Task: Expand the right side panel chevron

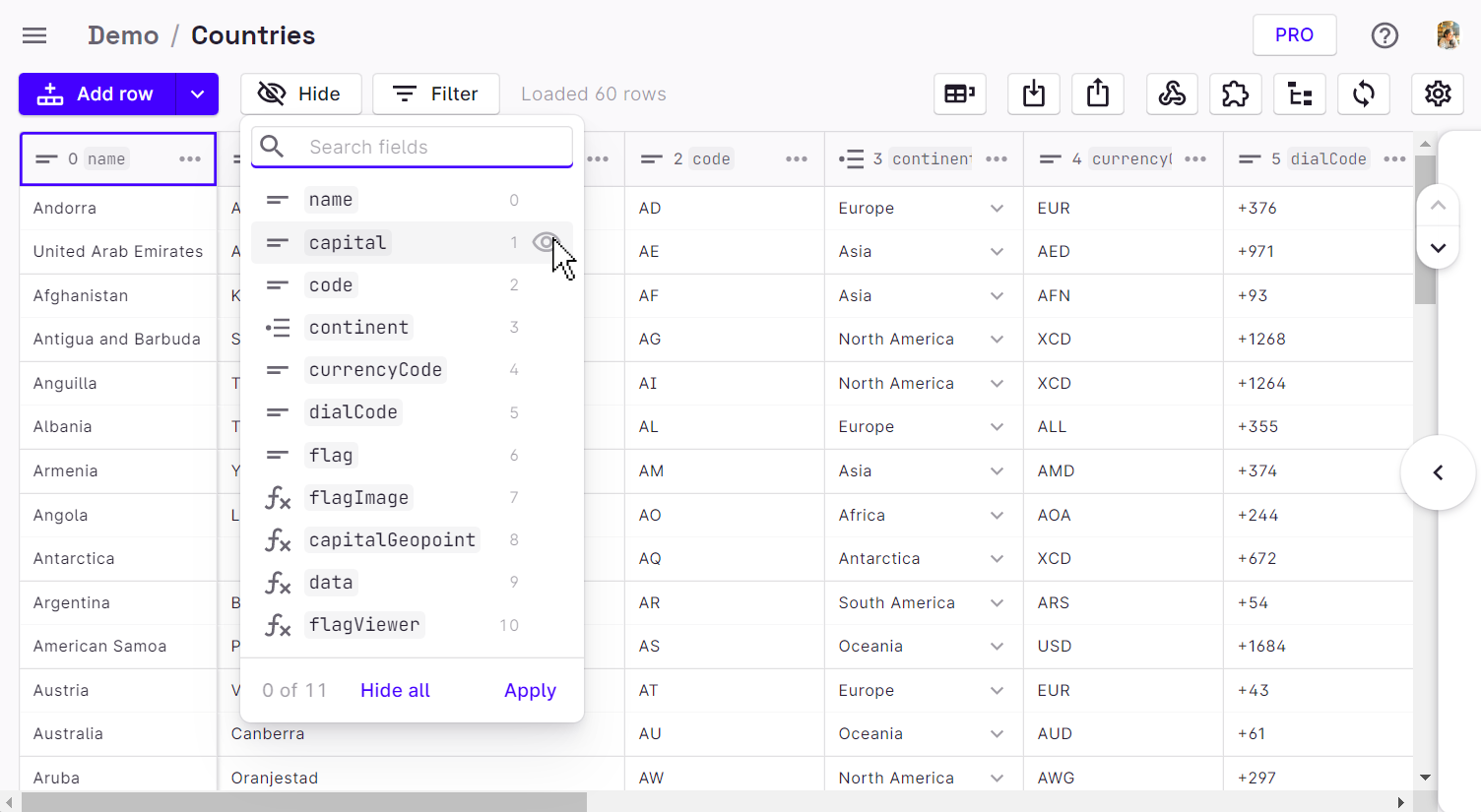Action: pos(1438,472)
